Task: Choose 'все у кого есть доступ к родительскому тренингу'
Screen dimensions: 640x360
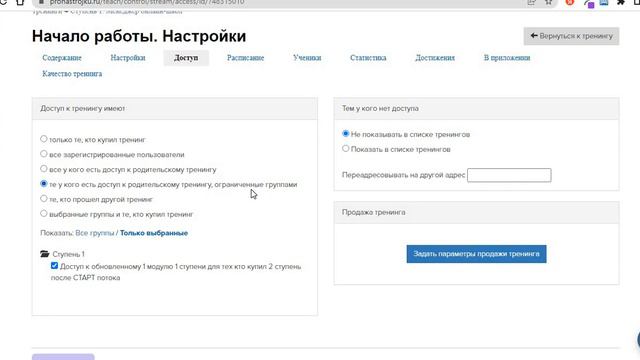Action: [x=44, y=169]
